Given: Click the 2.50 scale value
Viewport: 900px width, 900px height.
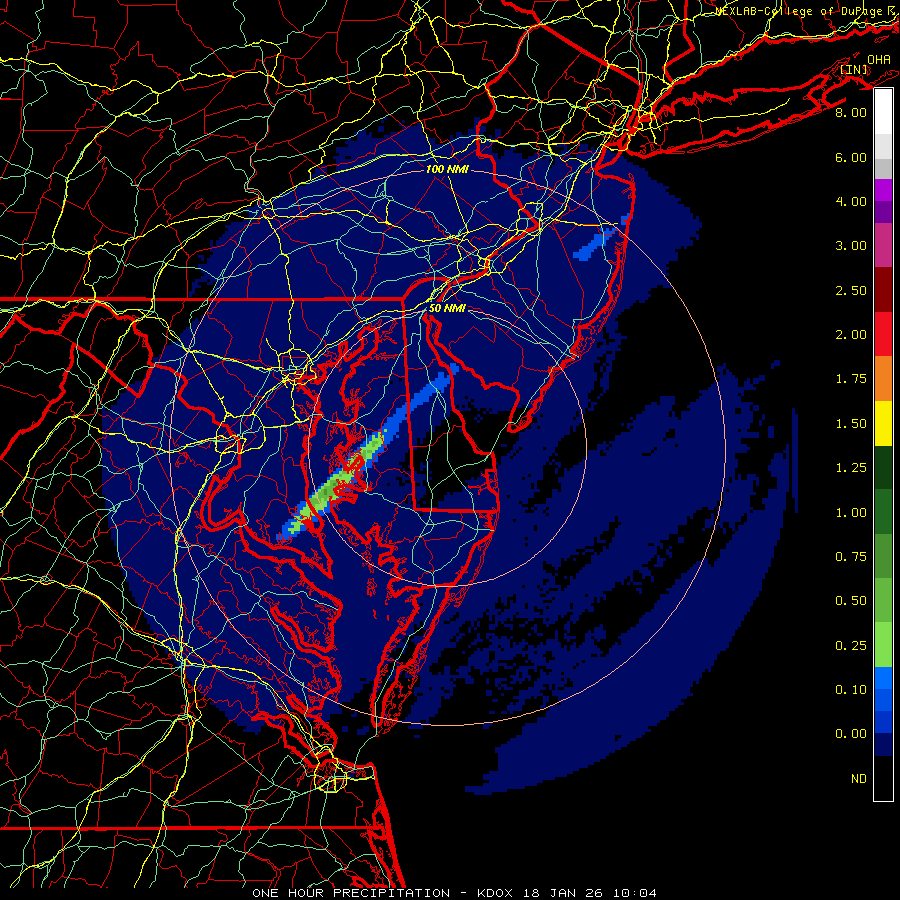Looking at the screenshot, I should pyautogui.click(x=851, y=290).
